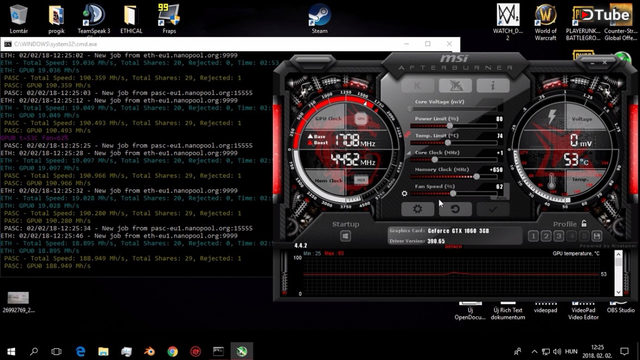
Task: Click driver version 390.65 text
Action: 436,241
